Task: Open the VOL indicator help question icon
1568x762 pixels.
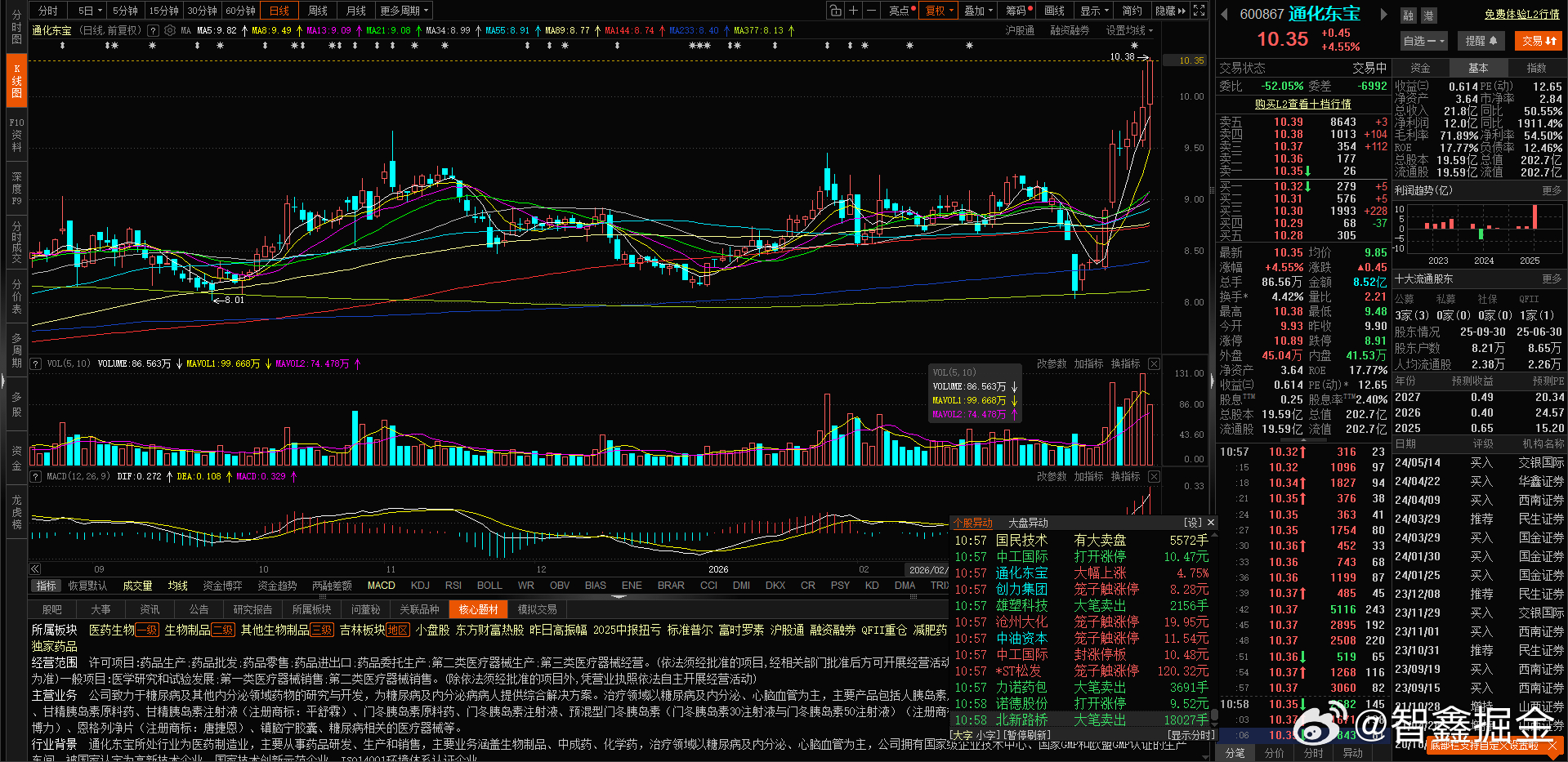Action: pyautogui.click(x=35, y=363)
